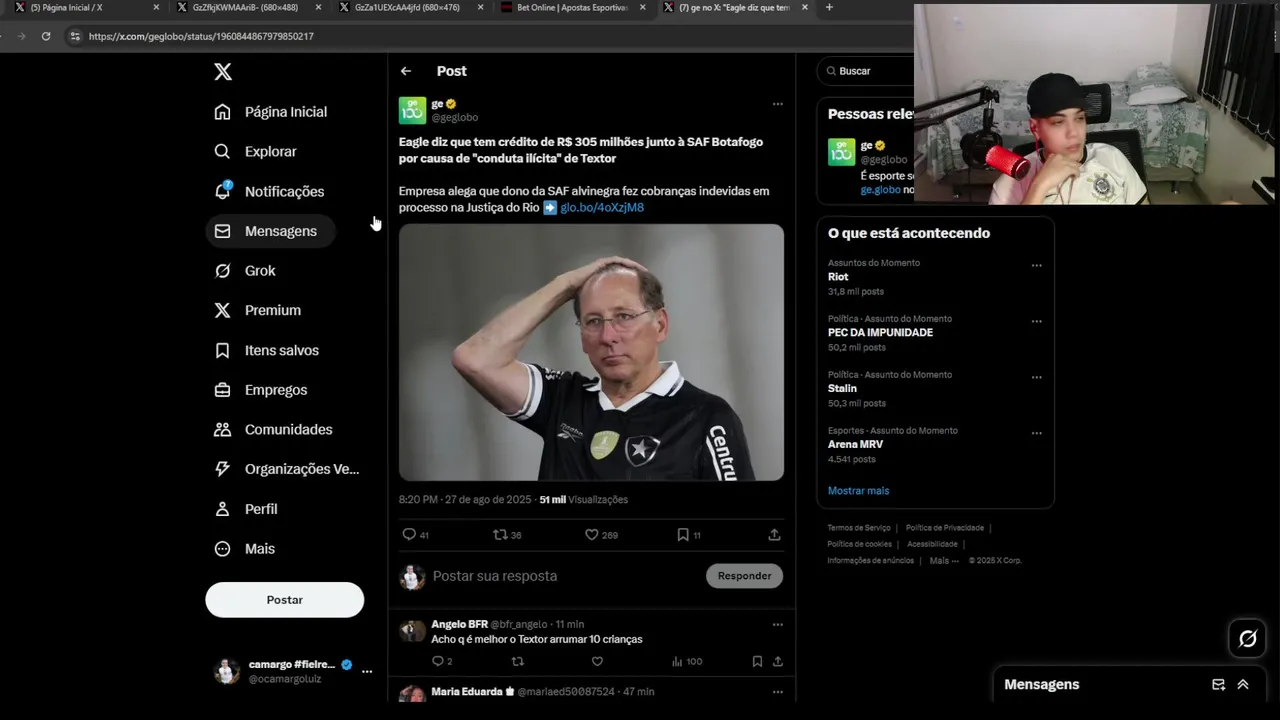Click Mostrar mais in trends
The width and height of the screenshot is (1280, 720).
click(x=858, y=491)
